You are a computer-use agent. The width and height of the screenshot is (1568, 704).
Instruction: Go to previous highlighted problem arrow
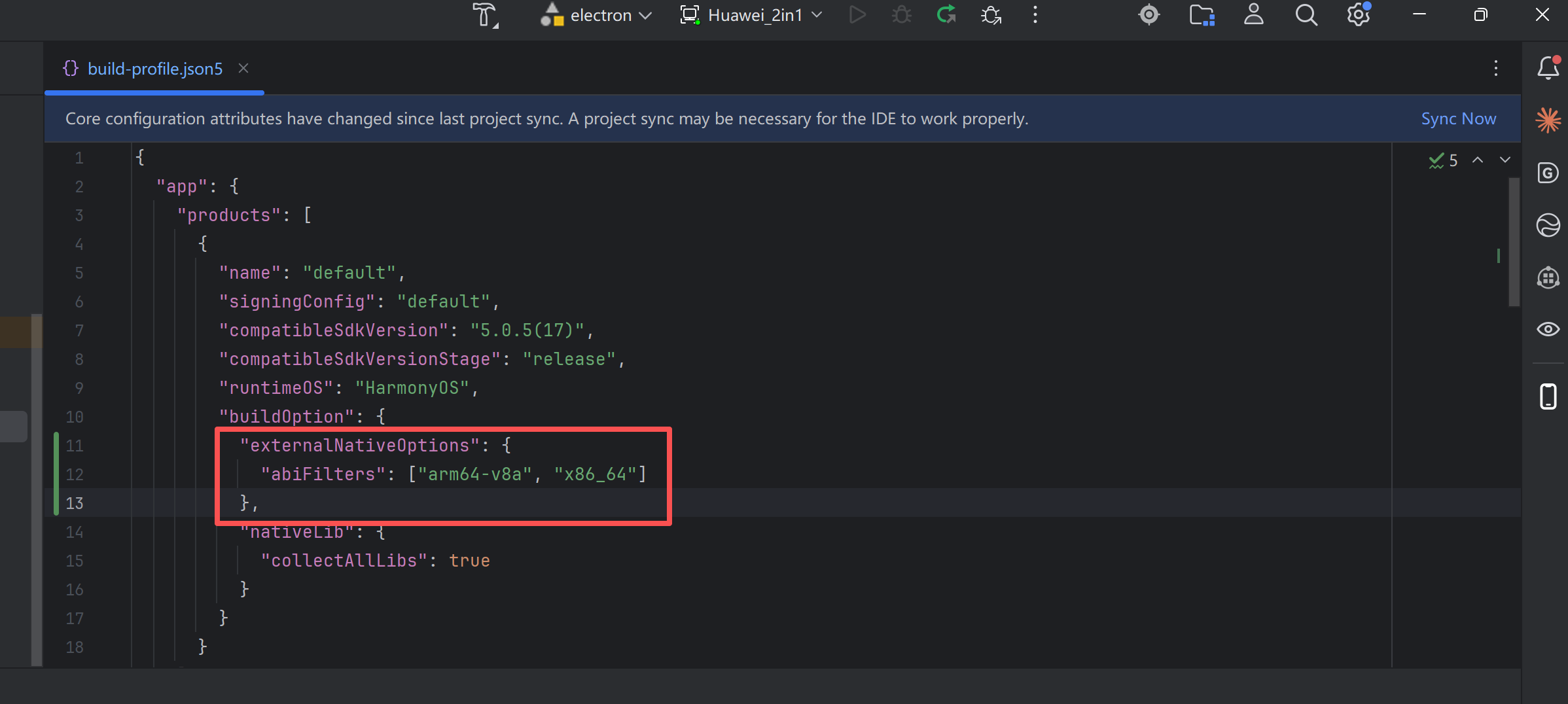1478,160
